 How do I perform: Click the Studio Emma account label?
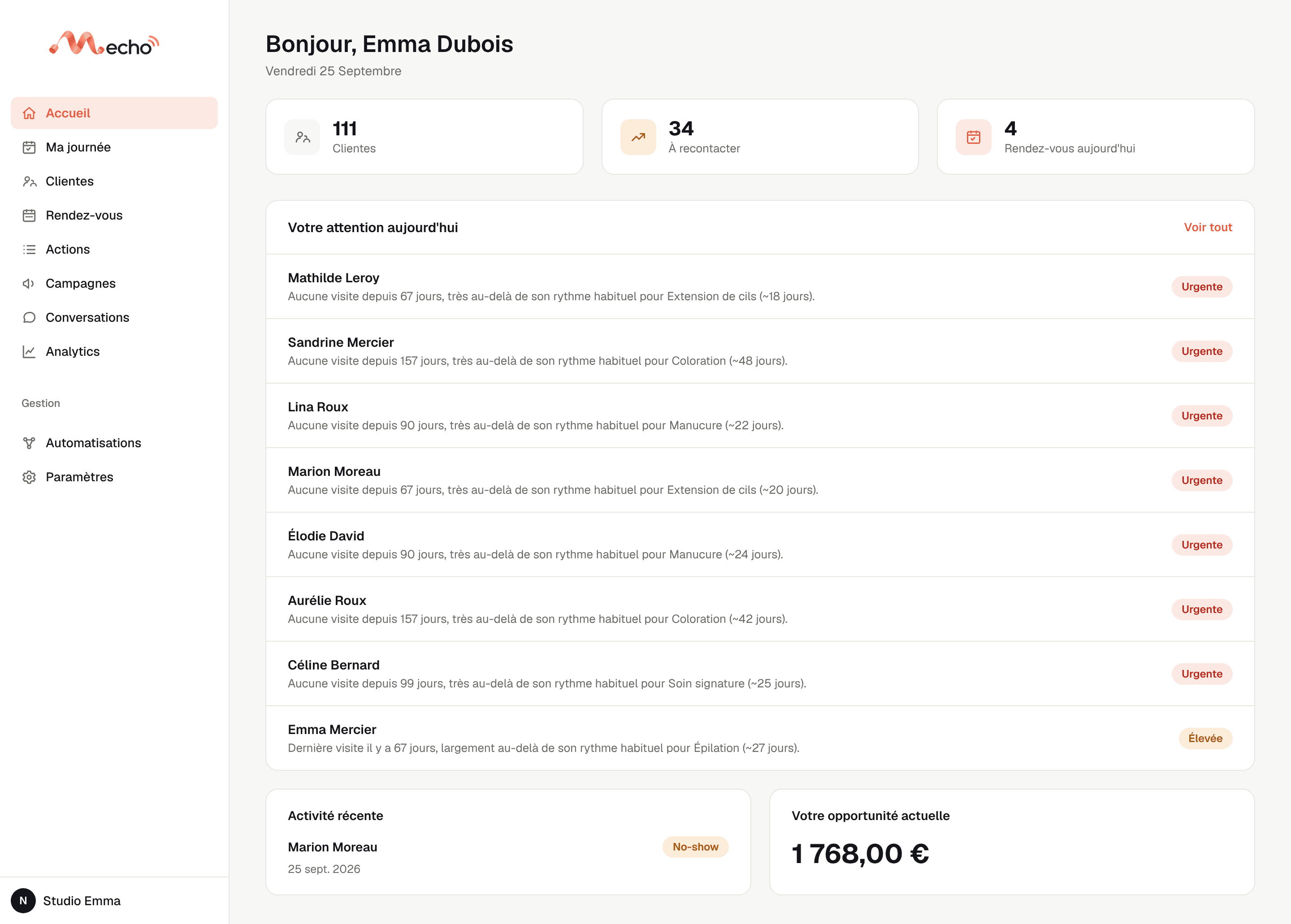coord(82,901)
